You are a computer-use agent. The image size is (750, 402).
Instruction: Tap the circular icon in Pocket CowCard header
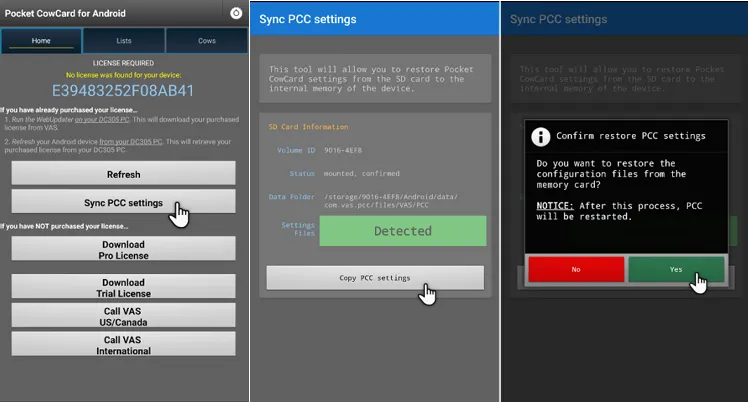[x=236, y=13]
